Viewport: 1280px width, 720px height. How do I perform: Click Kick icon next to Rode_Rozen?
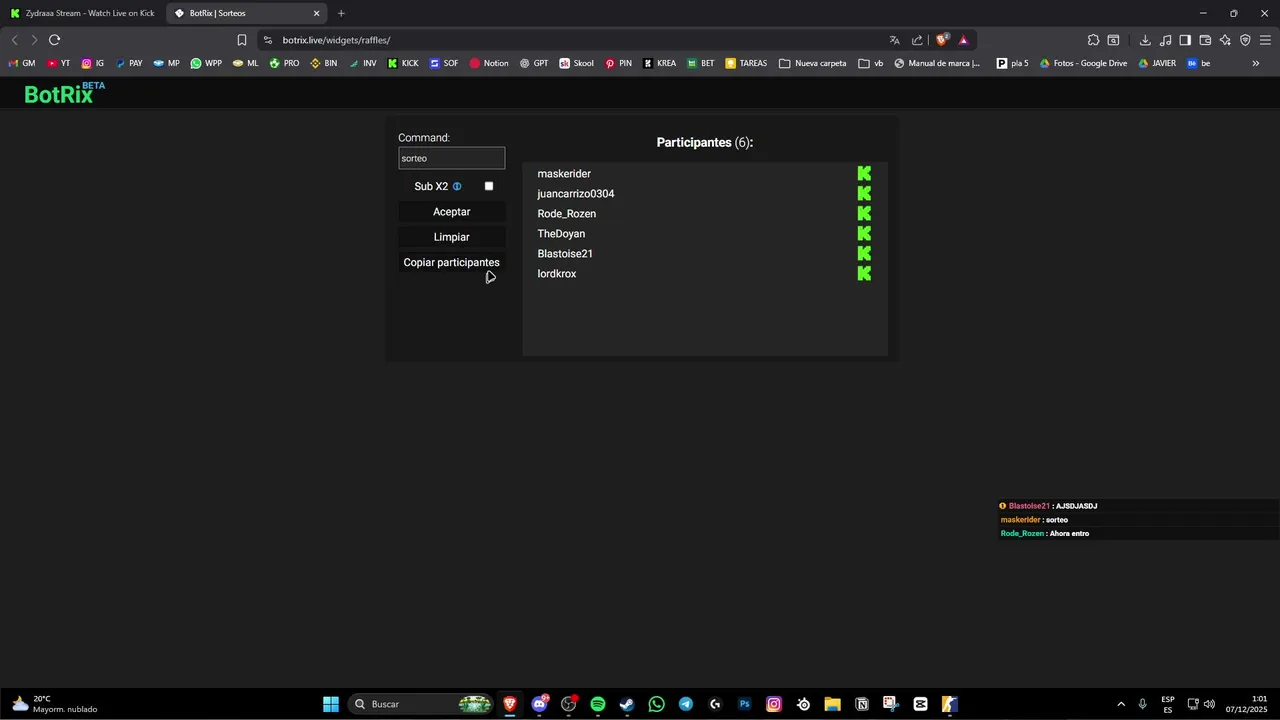(x=864, y=214)
